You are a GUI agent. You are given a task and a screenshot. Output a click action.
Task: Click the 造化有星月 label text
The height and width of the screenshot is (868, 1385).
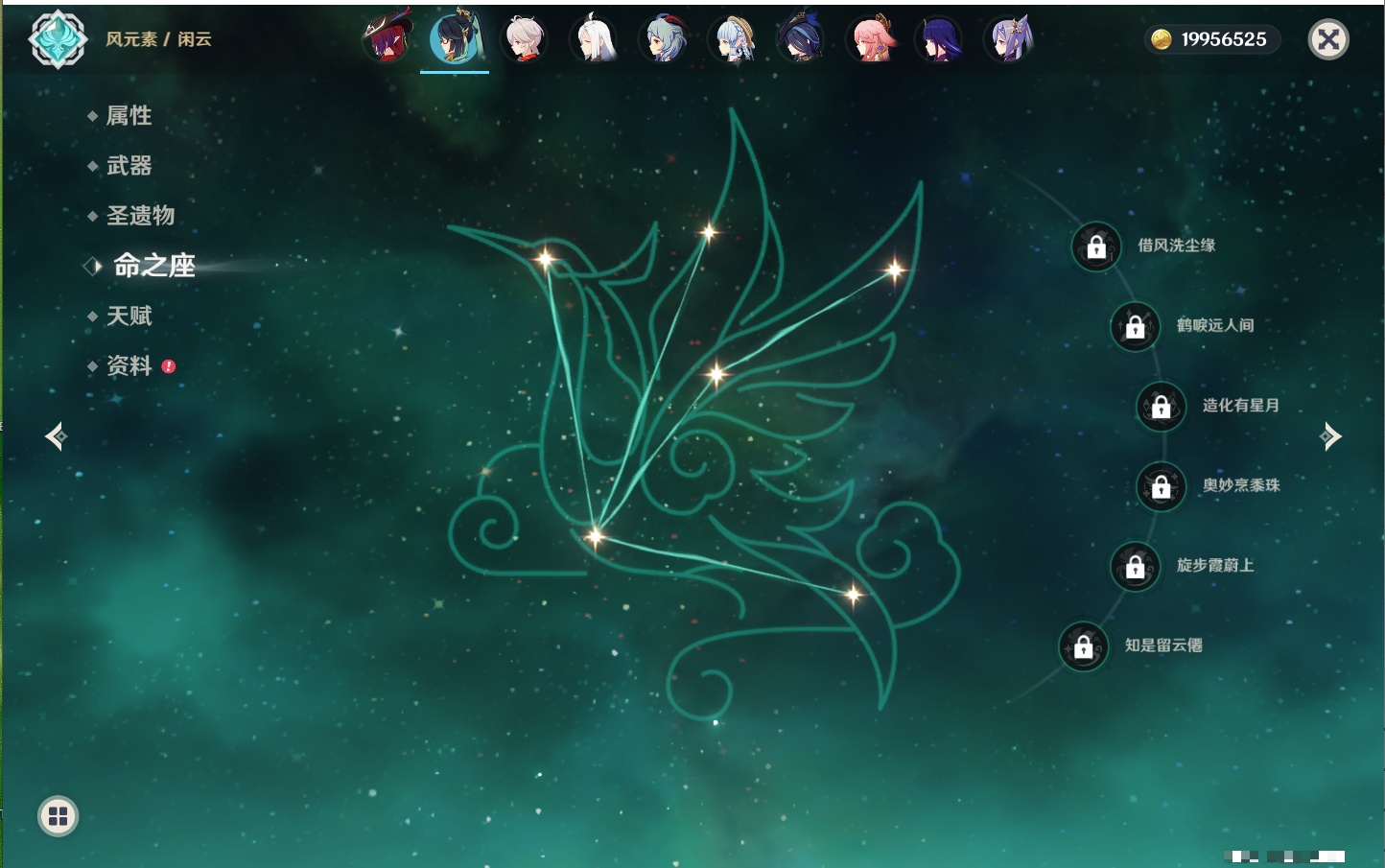[1241, 405]
